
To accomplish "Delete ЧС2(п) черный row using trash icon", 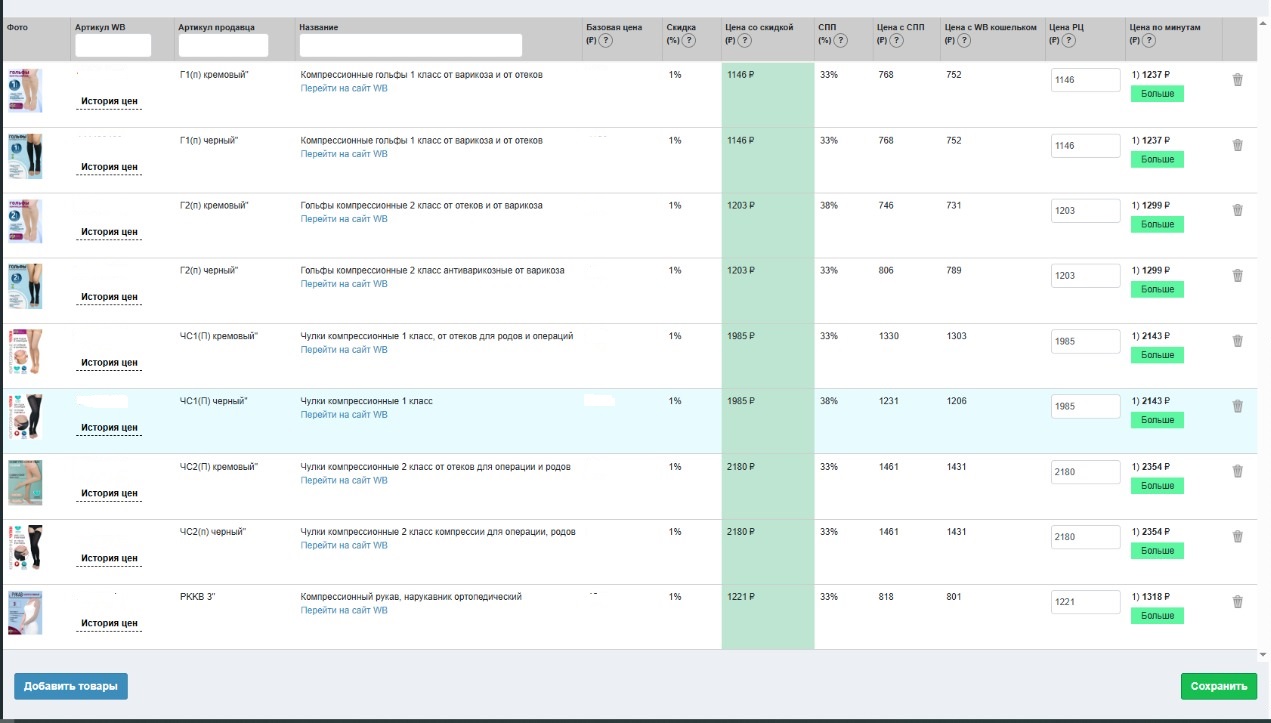I will [x=1237, y=537].
